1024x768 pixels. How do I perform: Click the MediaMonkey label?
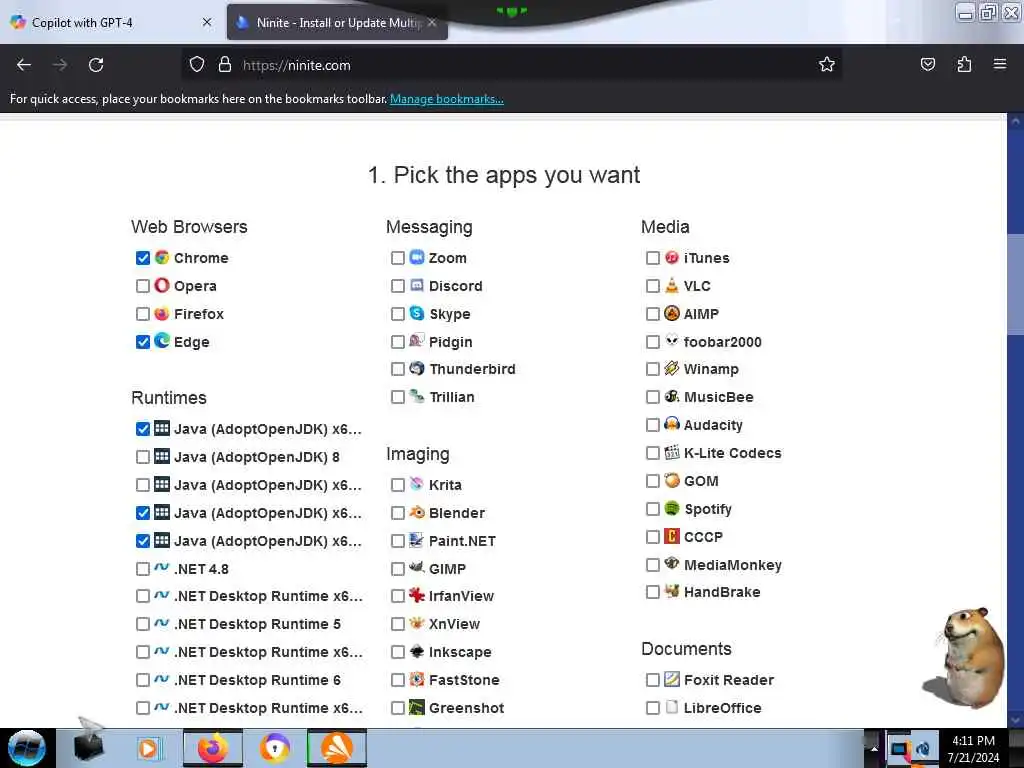733,565
